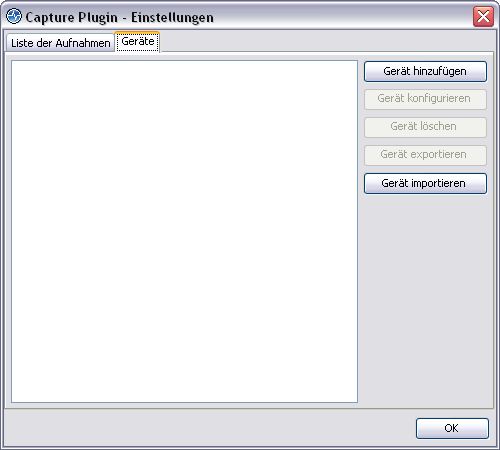Select the Geräte tab
Viewport: 500px width, 450px height.
coord(138,42)
